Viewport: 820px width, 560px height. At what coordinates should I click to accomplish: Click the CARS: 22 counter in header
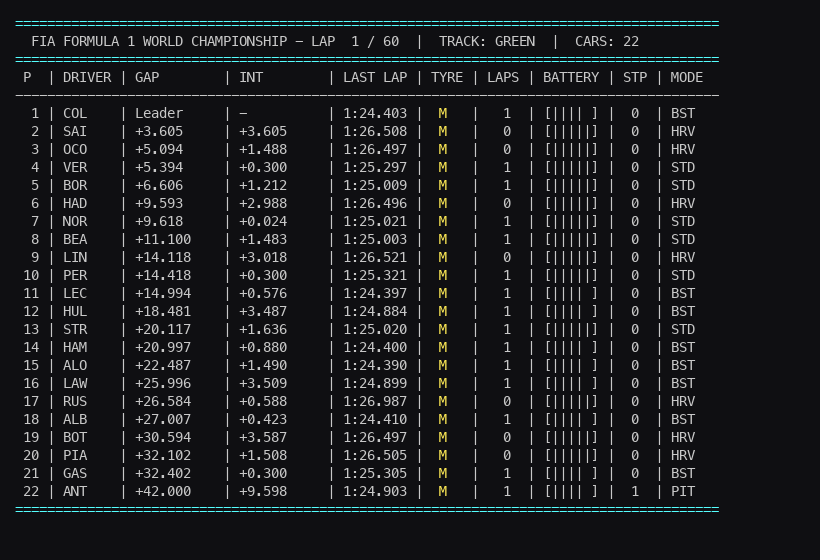tap(607, 41)
